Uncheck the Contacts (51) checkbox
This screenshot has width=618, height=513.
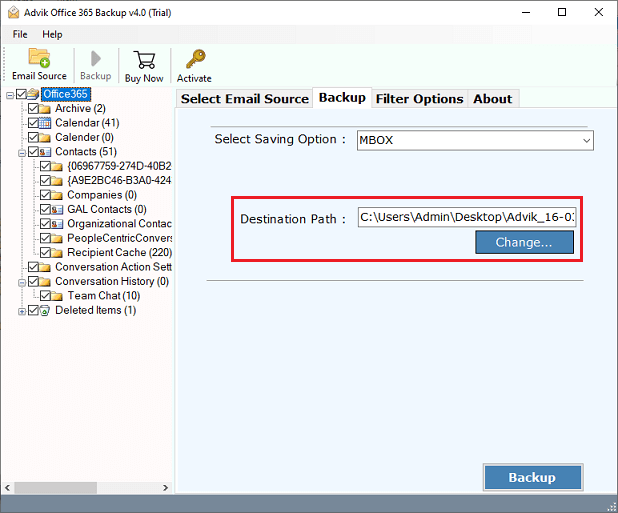point(33,152)
